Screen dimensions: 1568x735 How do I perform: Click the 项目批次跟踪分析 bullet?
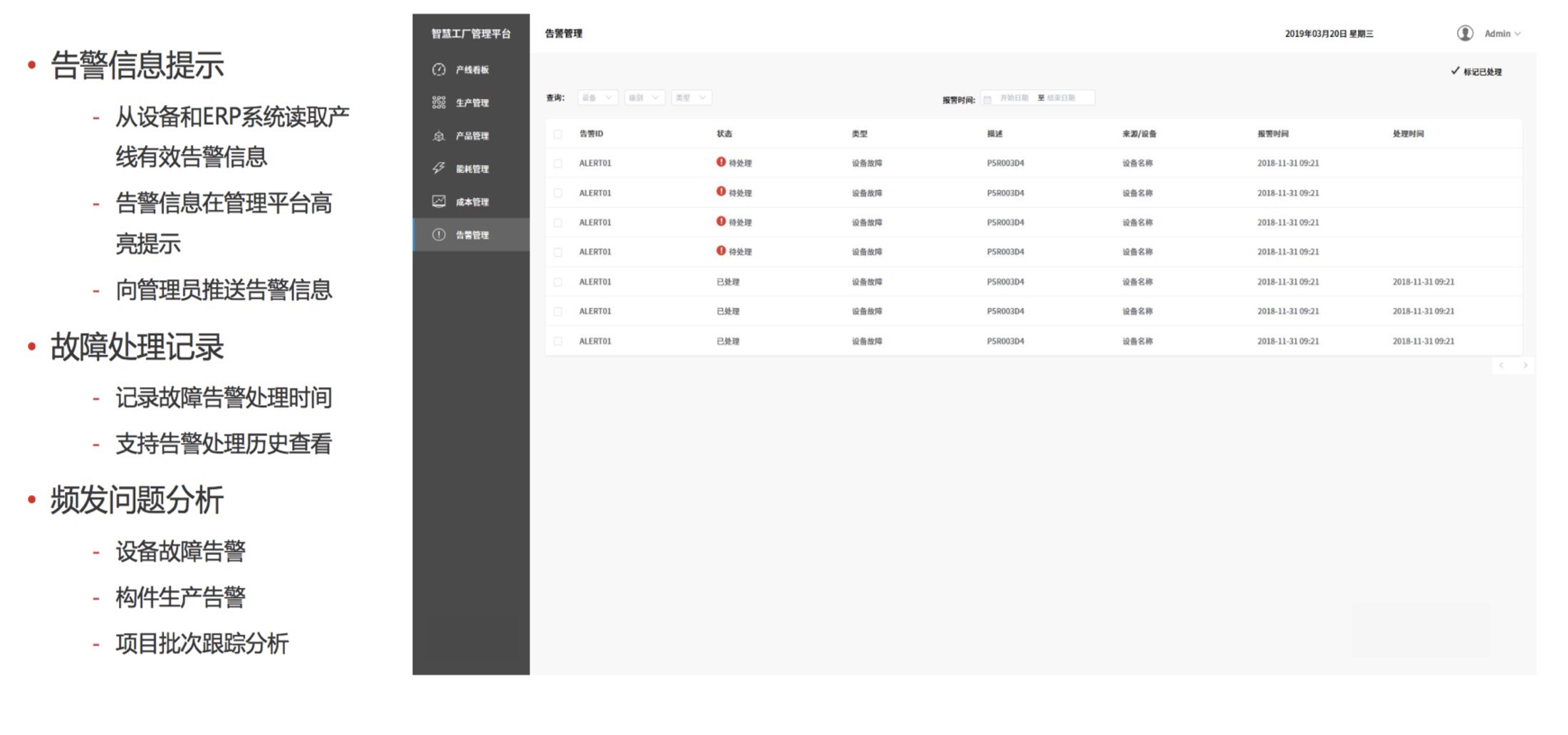point(202,643)
